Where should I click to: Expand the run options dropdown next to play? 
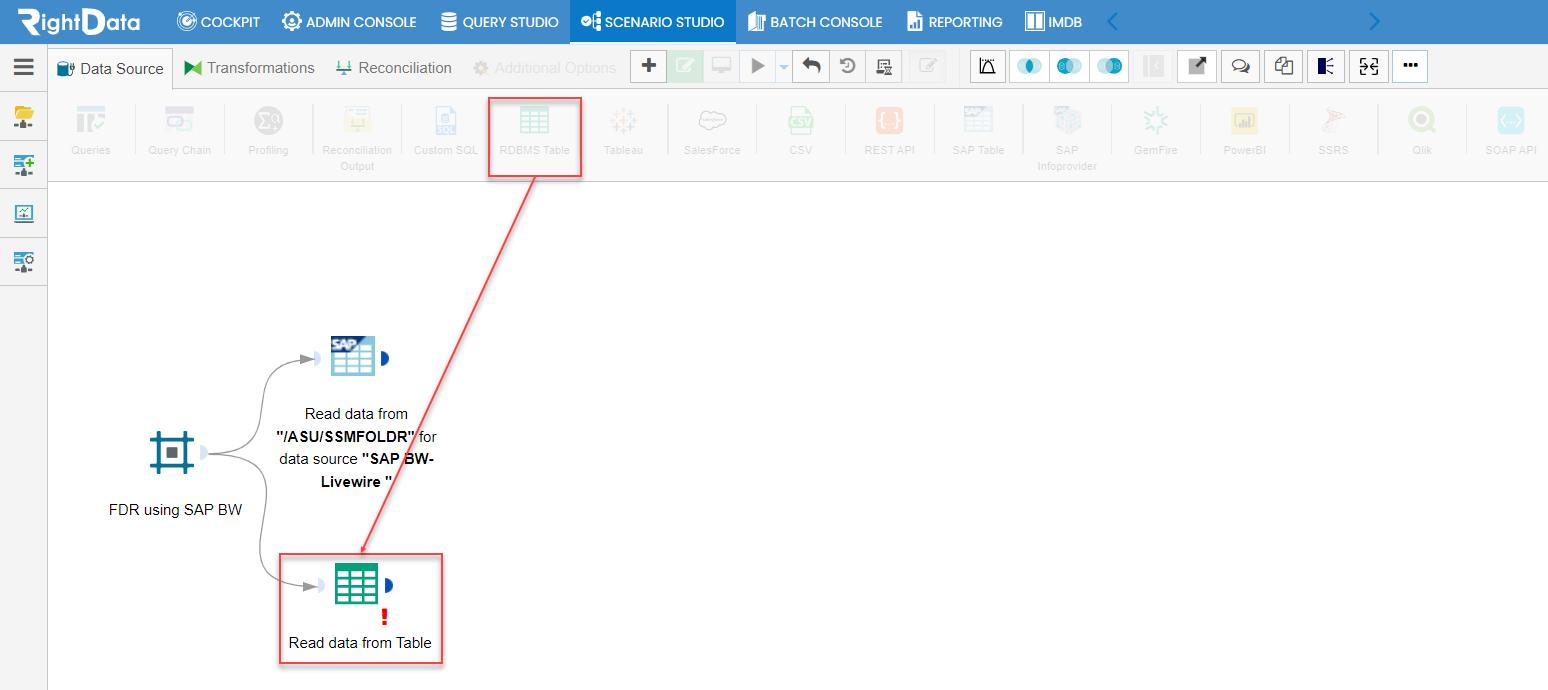[x=781, y=66]
